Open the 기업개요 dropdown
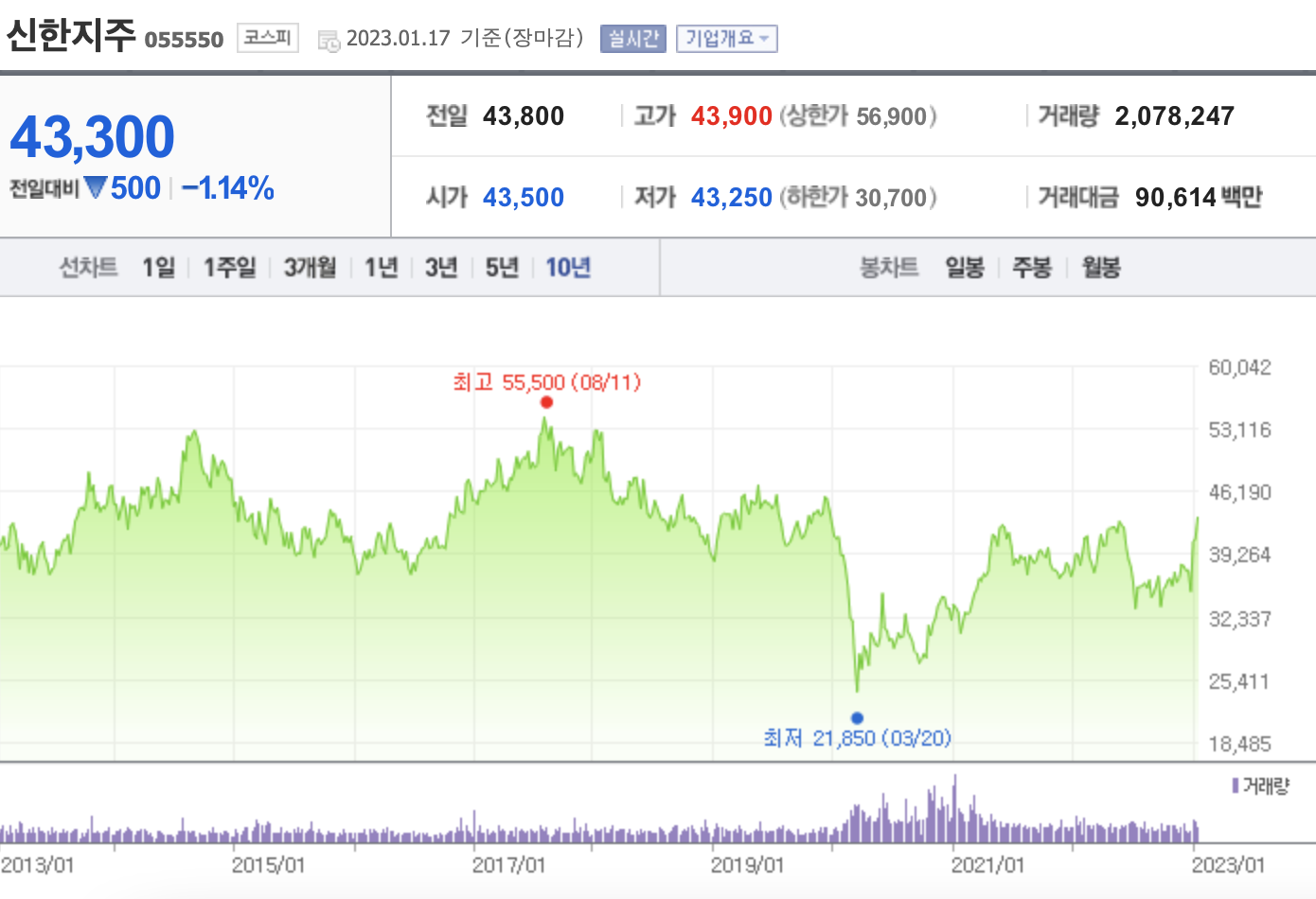Viewport: 1316px width, 899px height. coord(727,39)
